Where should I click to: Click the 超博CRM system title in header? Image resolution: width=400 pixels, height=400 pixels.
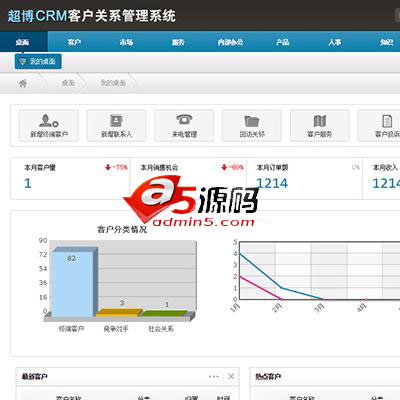(x=92, y=16)
